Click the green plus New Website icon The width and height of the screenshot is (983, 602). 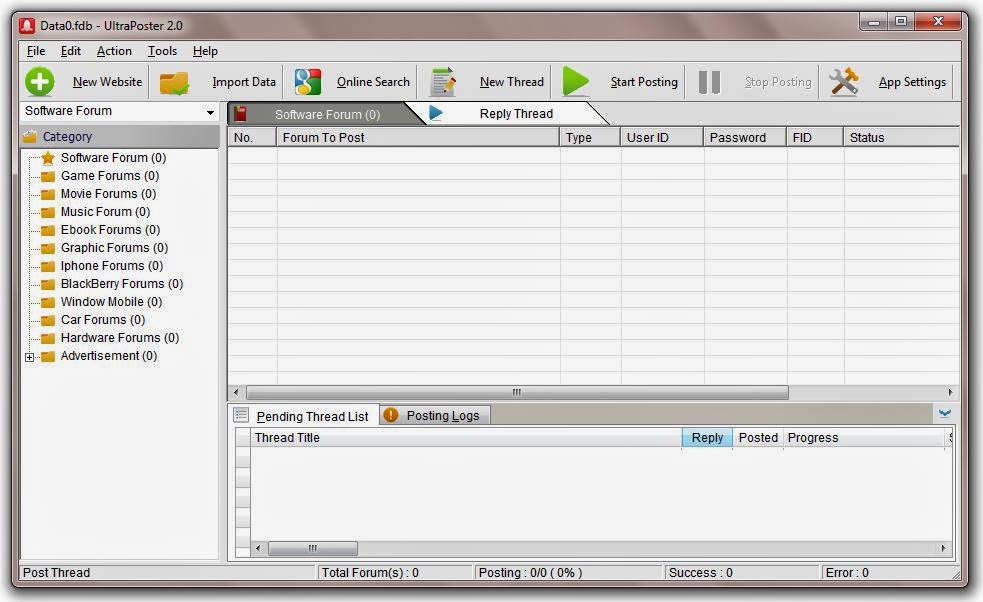click(x=39, y=82)
